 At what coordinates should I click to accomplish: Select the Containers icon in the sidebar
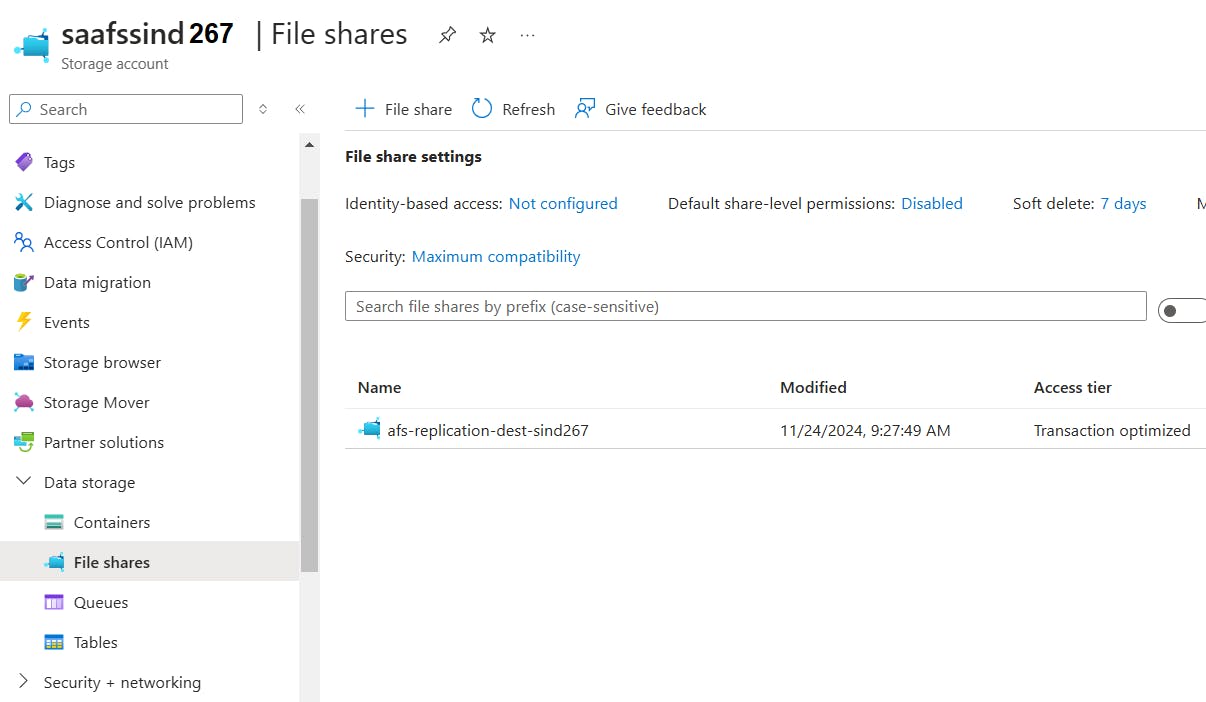[55, 522]
